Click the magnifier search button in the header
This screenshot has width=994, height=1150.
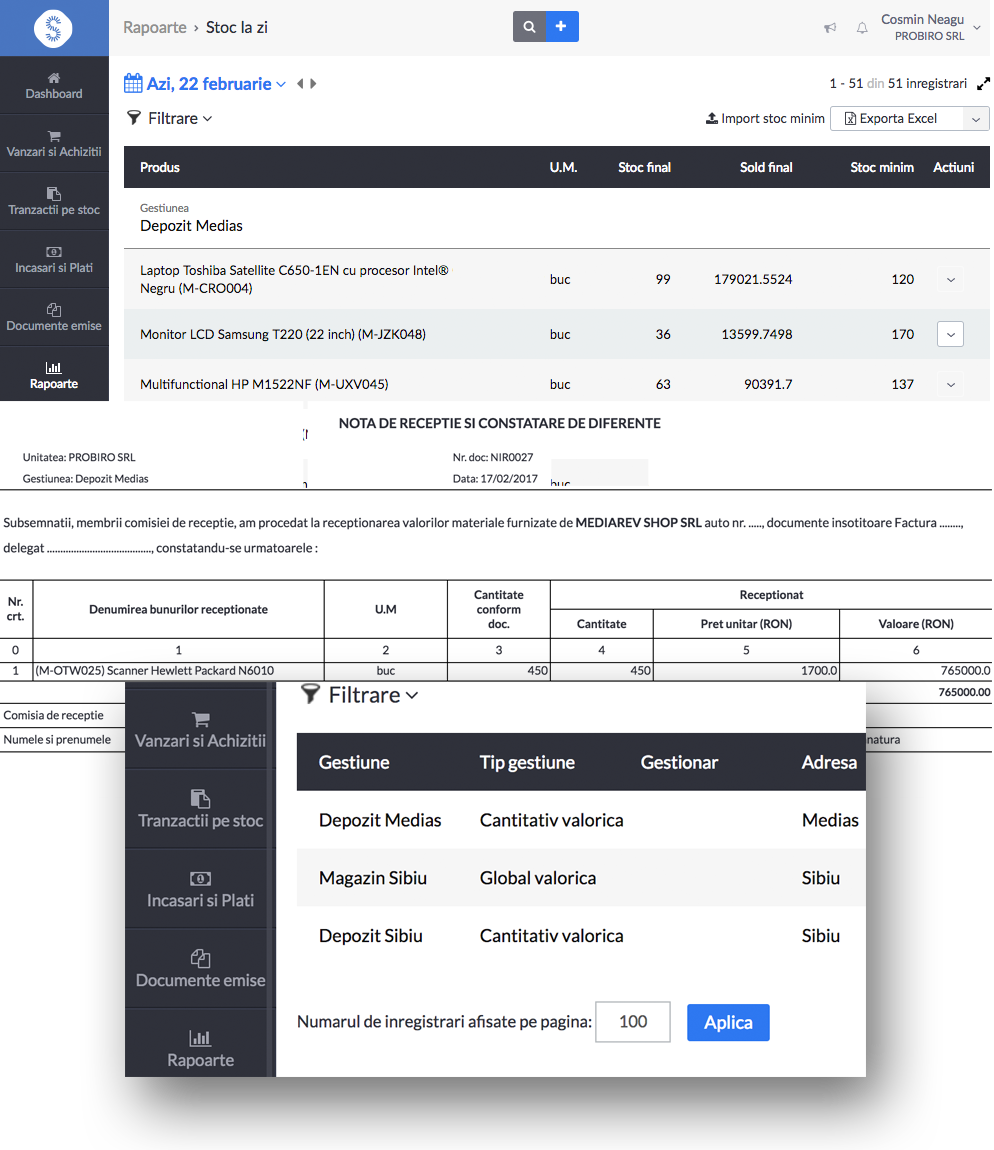[529, 26]
